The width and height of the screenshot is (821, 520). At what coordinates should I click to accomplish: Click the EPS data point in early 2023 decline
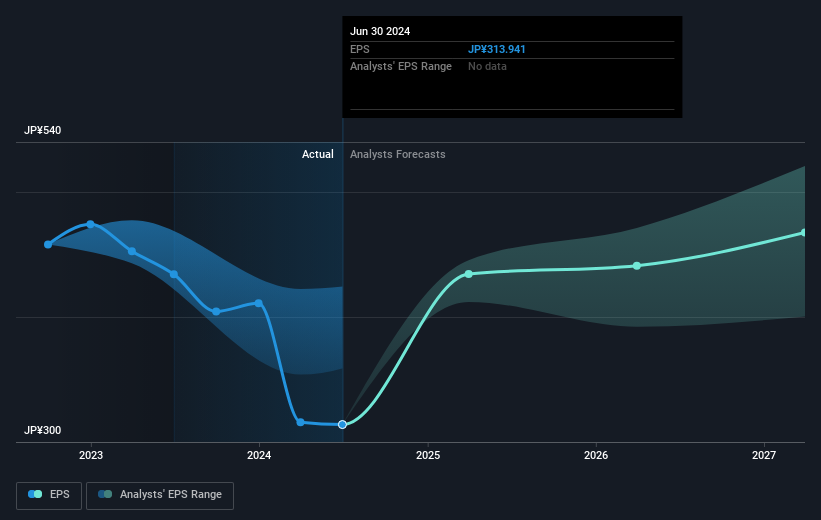coord(132,251)
